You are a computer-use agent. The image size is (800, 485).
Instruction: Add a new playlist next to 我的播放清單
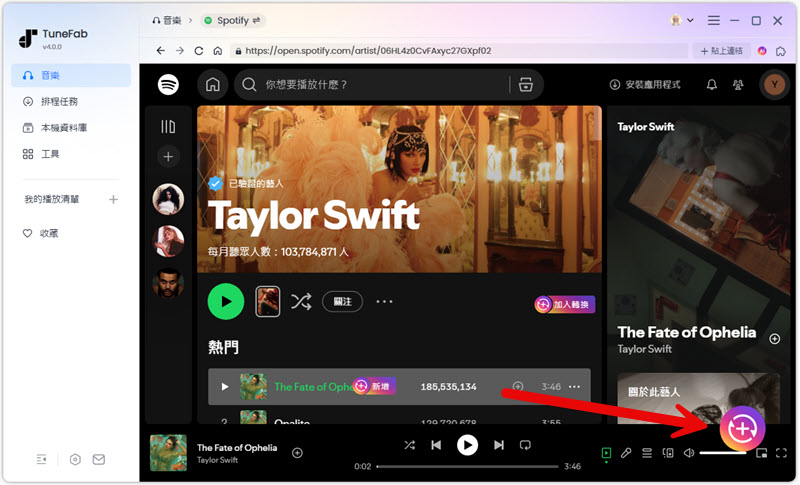[x=113, y=199]
